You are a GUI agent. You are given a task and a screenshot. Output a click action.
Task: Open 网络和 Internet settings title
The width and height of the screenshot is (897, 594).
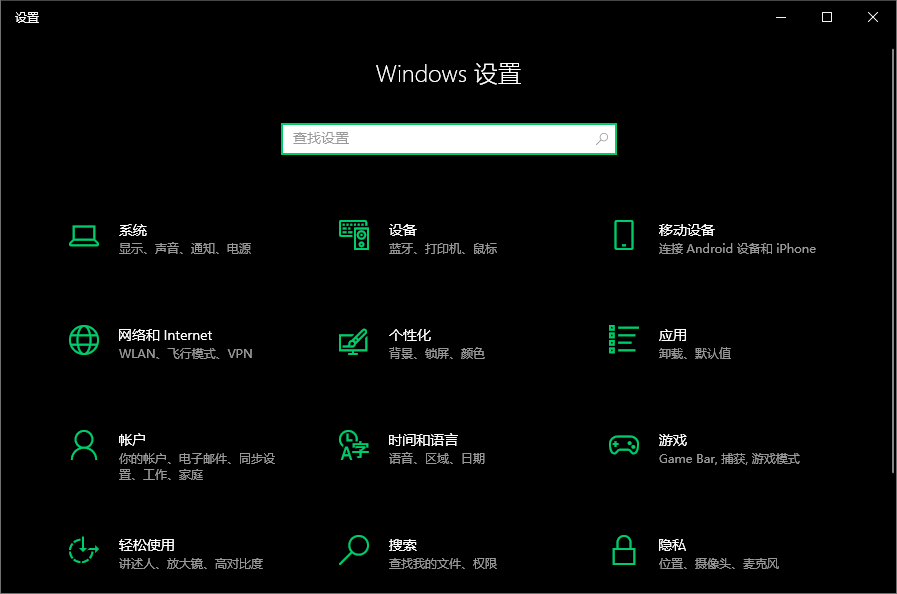point(165,335)
